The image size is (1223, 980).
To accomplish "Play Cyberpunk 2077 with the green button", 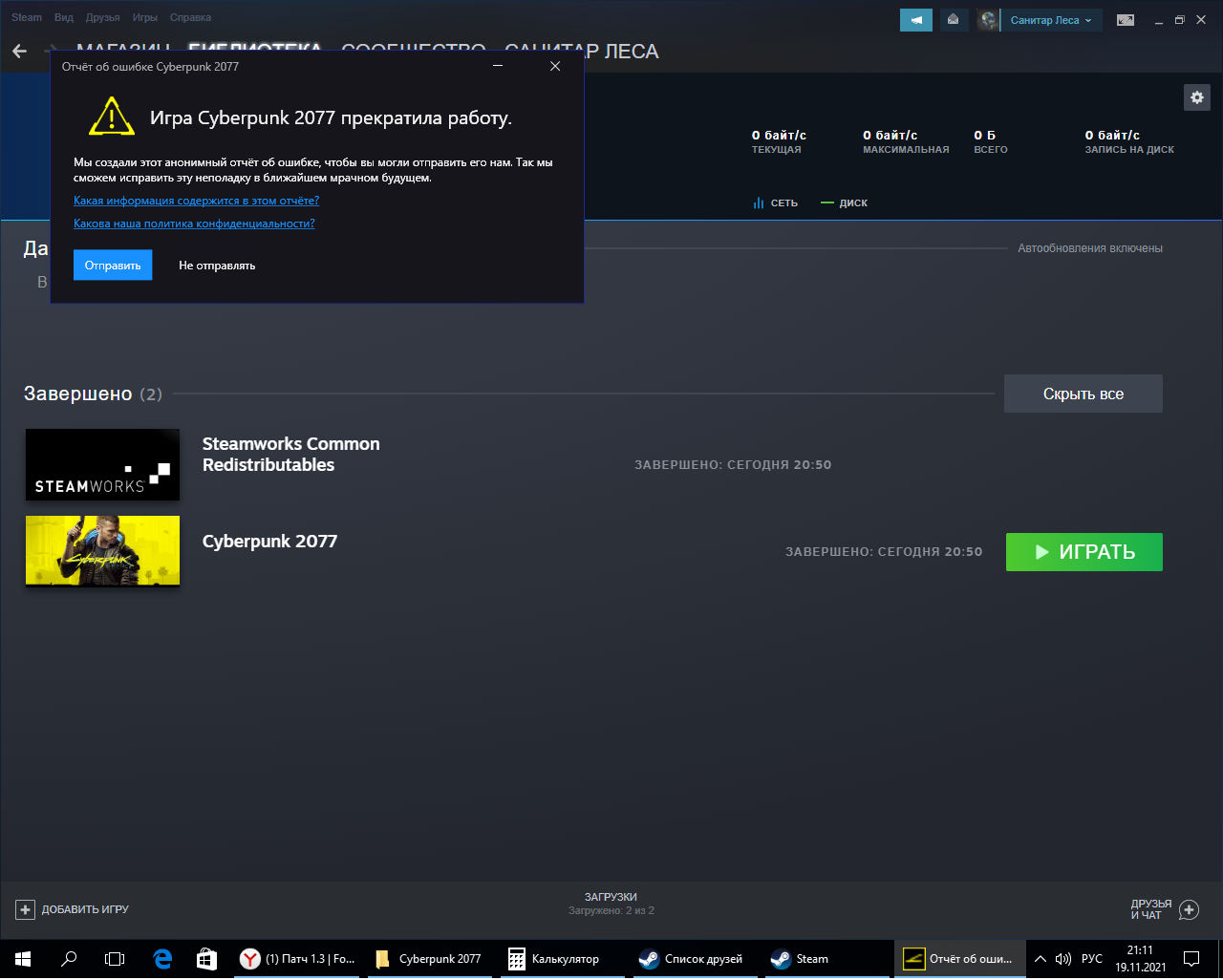I will click(1084, 552).
